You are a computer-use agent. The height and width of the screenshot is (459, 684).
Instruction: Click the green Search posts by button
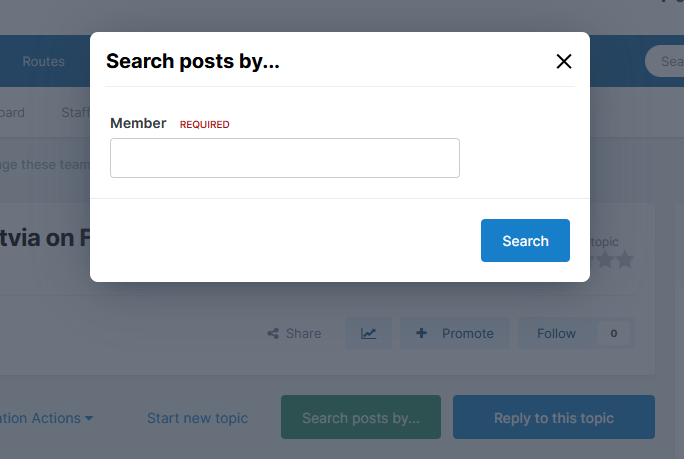click(x=360, y=418)
